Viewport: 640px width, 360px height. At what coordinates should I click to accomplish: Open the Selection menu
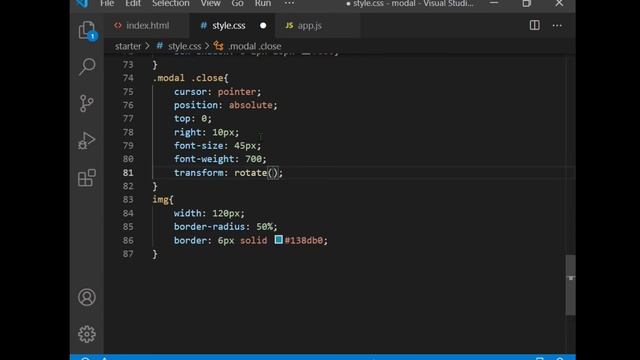click(x=171, y=3)
